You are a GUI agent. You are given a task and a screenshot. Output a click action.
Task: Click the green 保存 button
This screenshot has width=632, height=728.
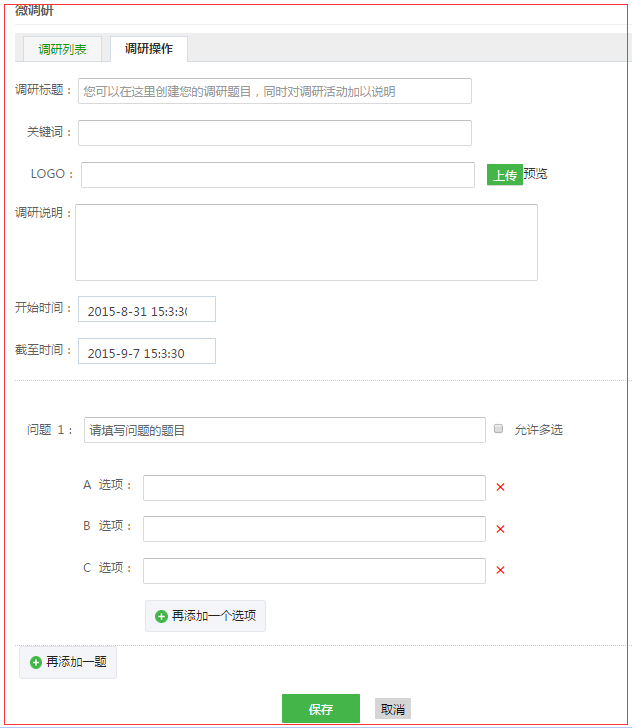(x=321, y=709)
